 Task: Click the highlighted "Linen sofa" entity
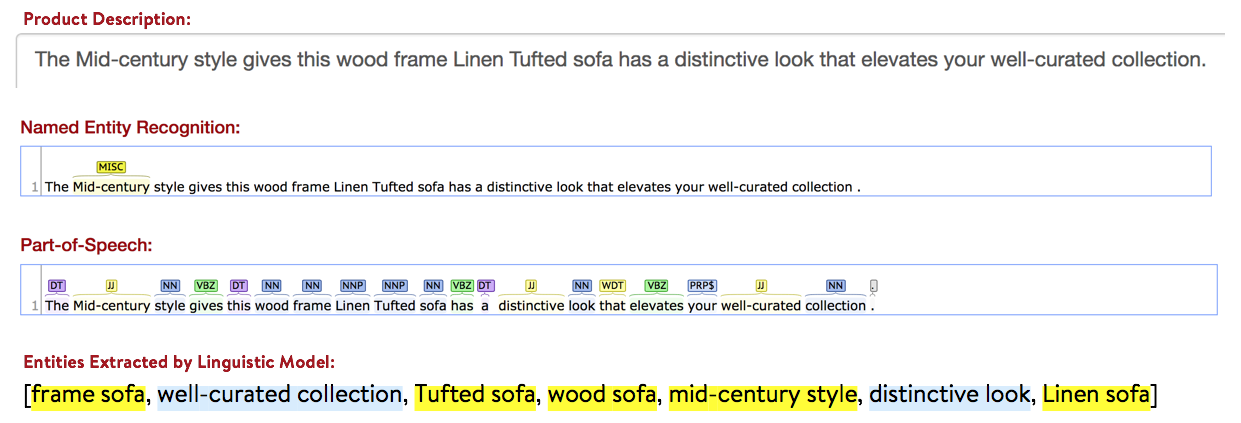click(1096, 396)
